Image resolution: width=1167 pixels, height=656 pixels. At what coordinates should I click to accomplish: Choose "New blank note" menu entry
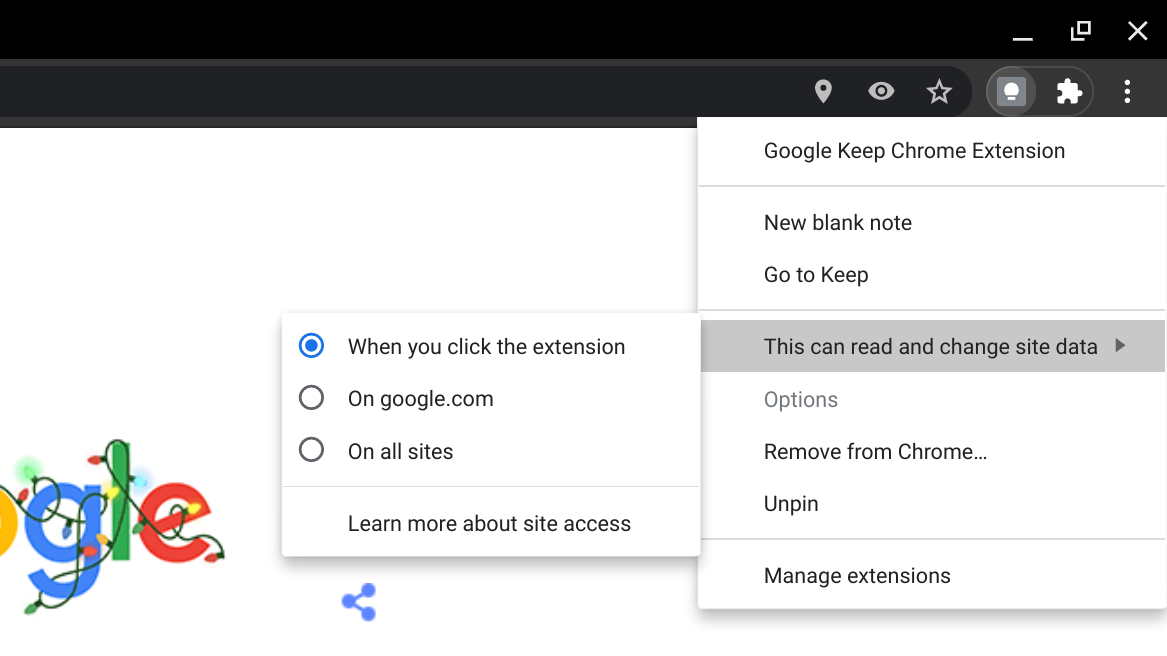pyautogui.click(x=933, y=223)
